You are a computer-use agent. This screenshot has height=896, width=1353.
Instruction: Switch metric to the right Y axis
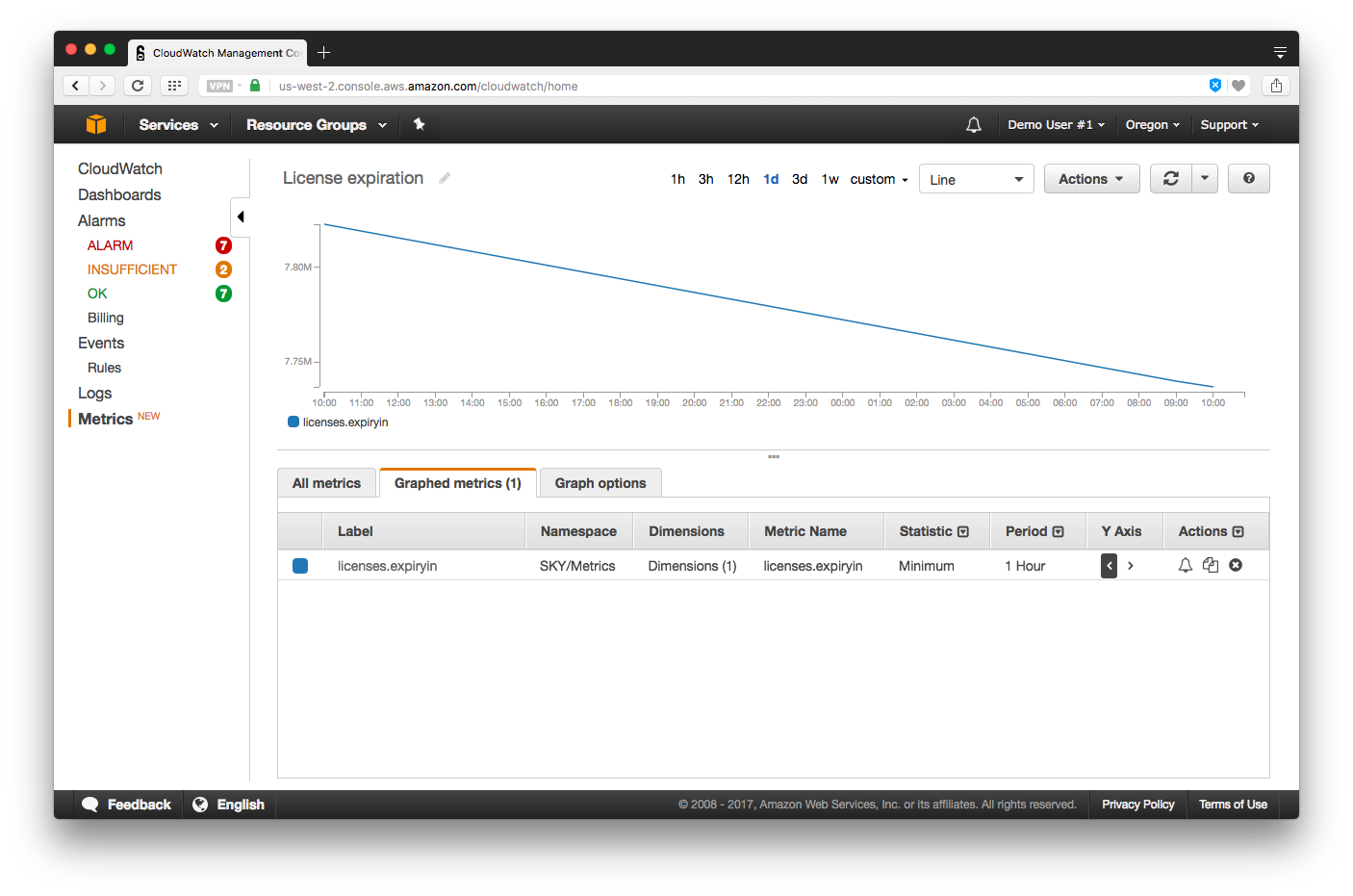tap(1131, 566)
